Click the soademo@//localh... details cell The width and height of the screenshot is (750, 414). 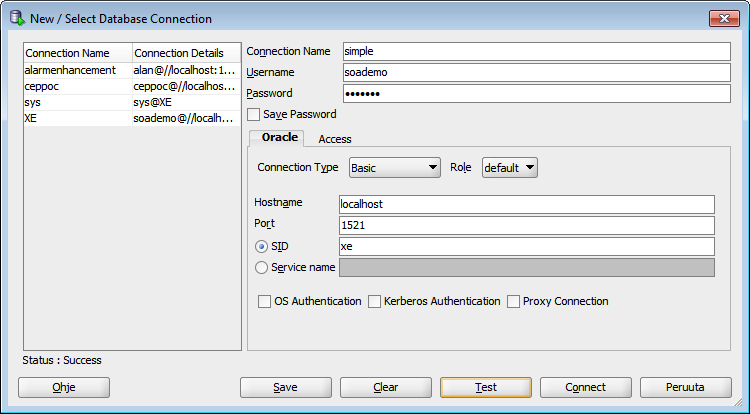point(187,118)
